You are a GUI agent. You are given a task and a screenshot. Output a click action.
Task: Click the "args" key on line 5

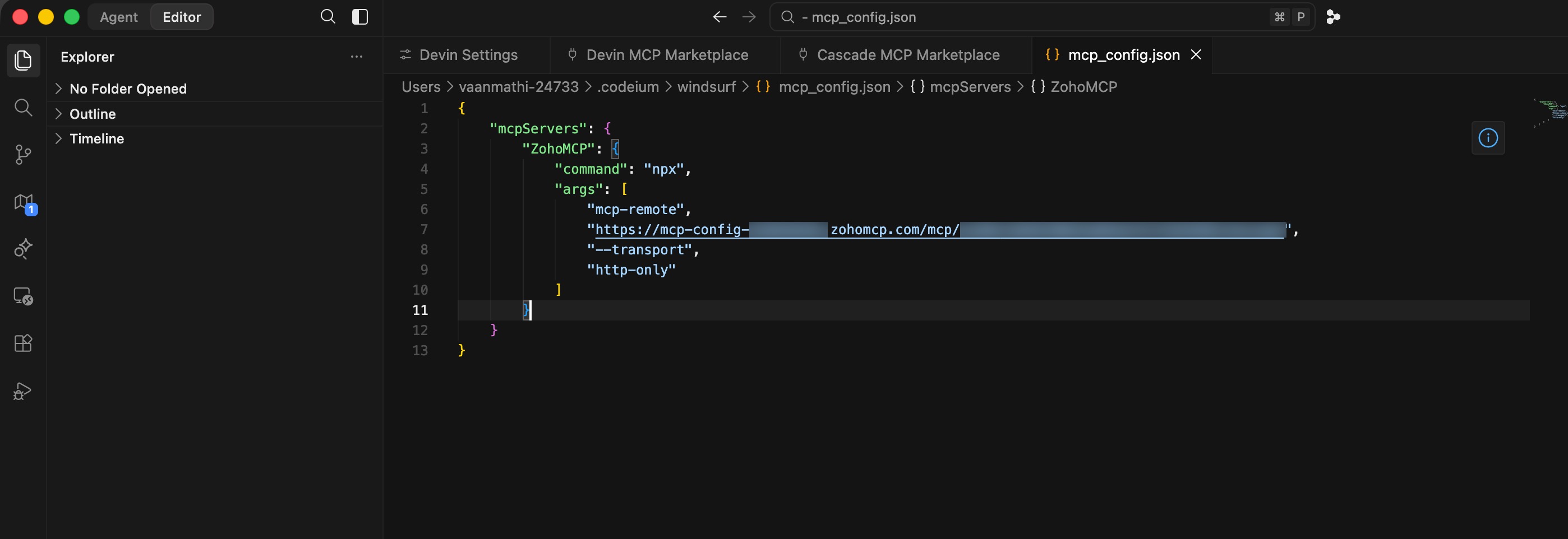(578, 189)
